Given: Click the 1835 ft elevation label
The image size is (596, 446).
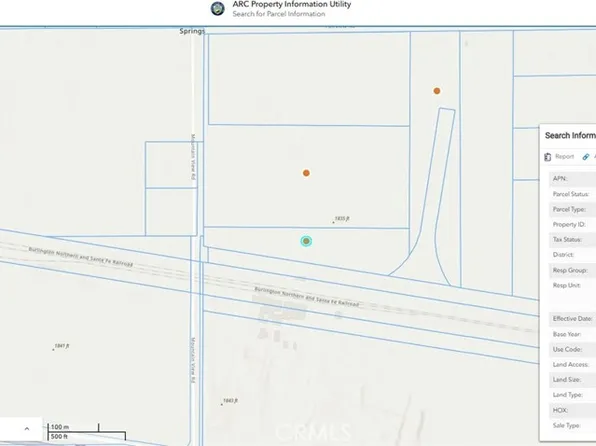Looking at the screenshot, I should pyautogui.click(x=342, y=219).
